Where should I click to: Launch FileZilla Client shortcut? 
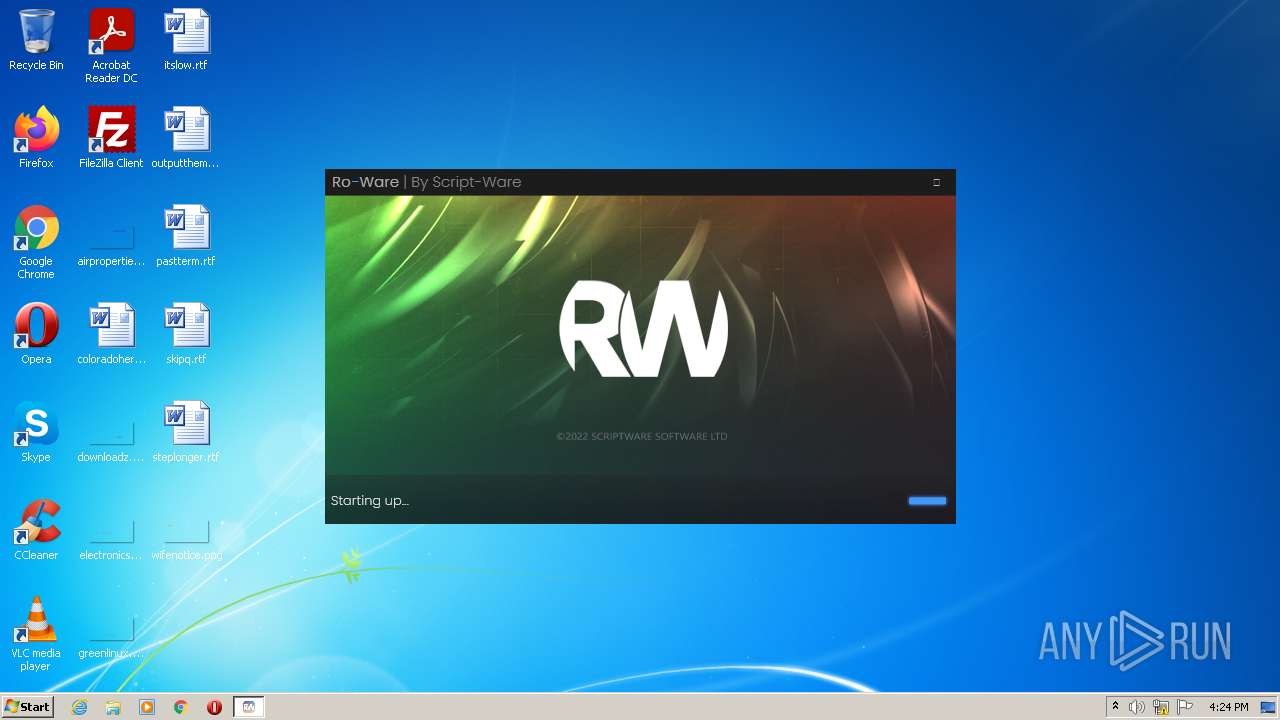111,138
